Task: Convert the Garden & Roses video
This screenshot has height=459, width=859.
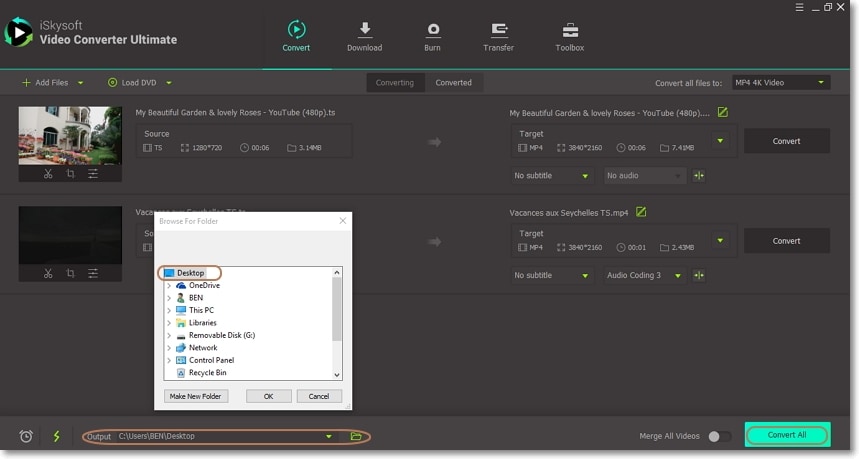Action: tap(787, 141)
